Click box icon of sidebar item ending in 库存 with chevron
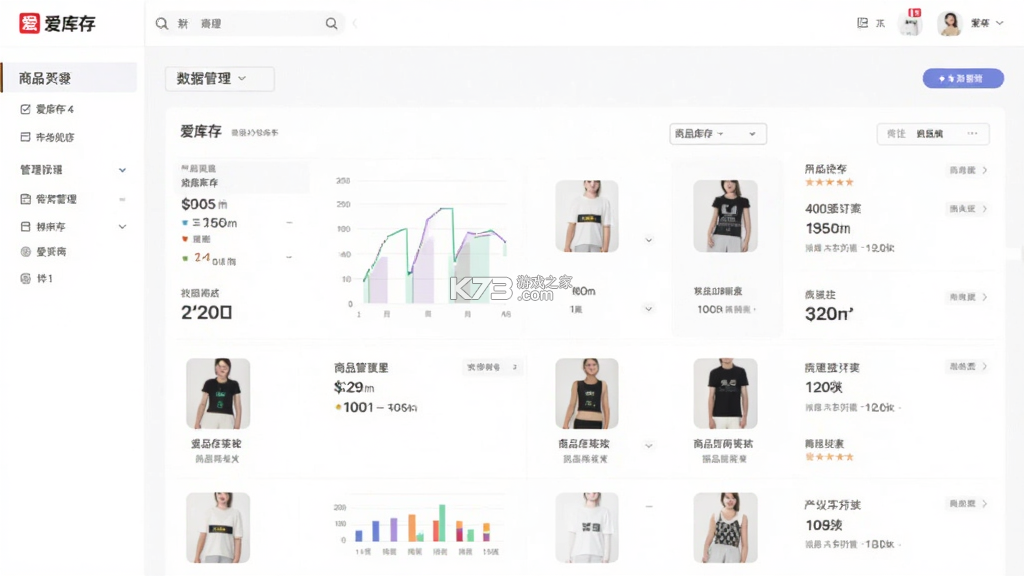Screen dimensions: 1024x576 25,227
